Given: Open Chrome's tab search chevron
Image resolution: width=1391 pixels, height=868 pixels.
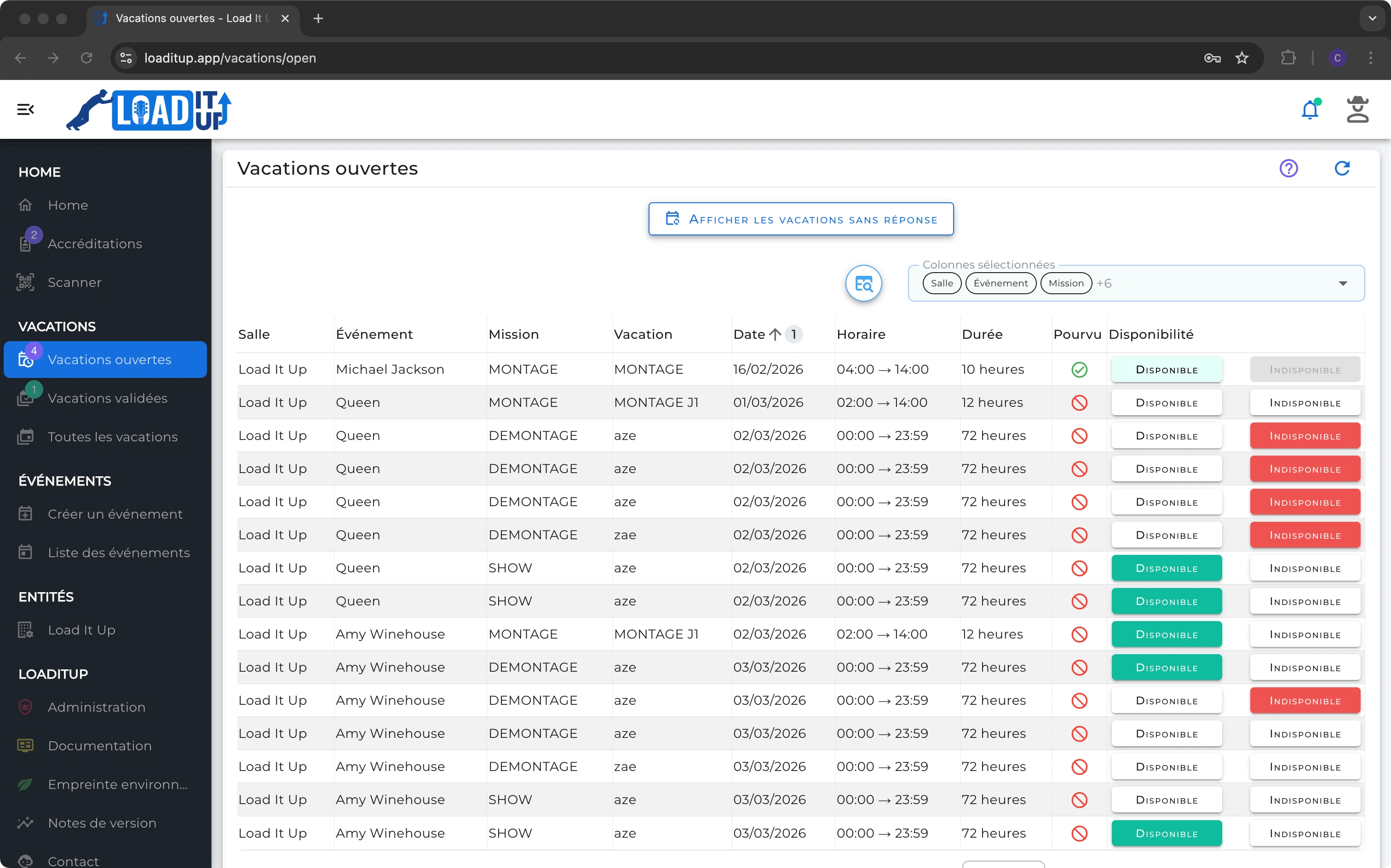Looking at the screenshot, I should pyautogui.click(x=1372, y=18).
